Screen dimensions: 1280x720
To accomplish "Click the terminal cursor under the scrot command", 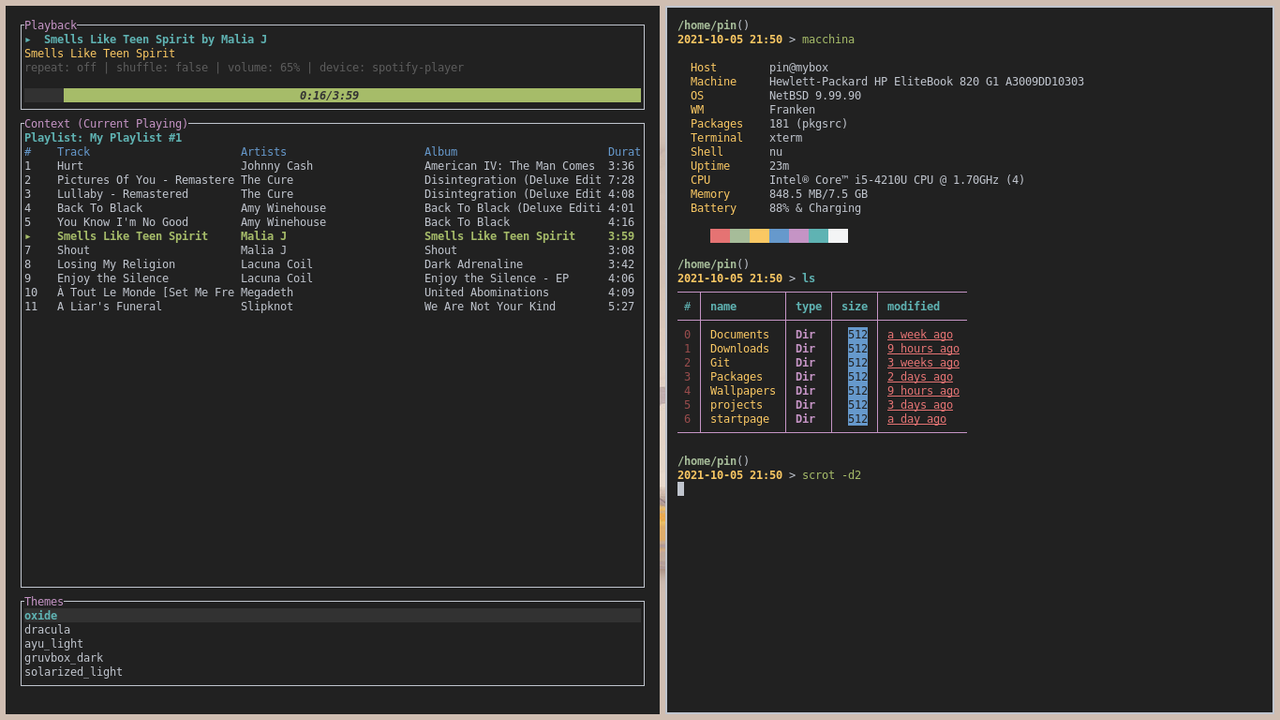I will point(681,489).
